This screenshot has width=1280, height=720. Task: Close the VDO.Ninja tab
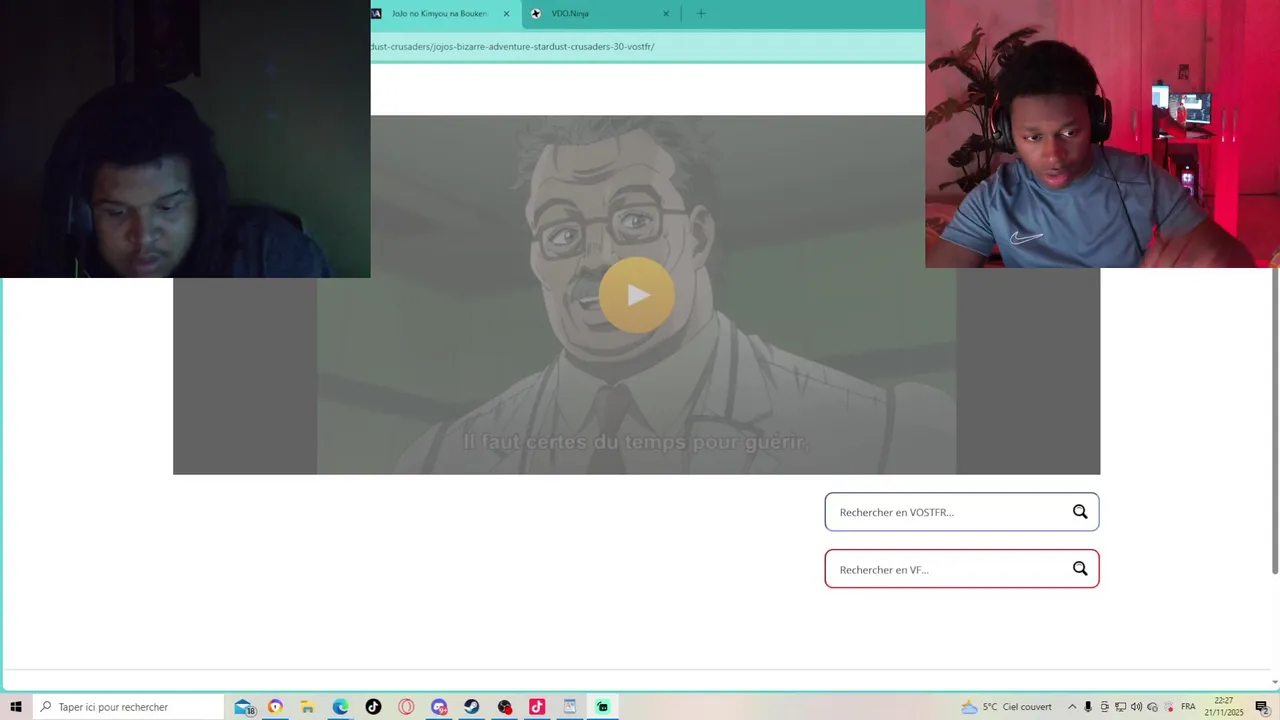coord(666,14)
